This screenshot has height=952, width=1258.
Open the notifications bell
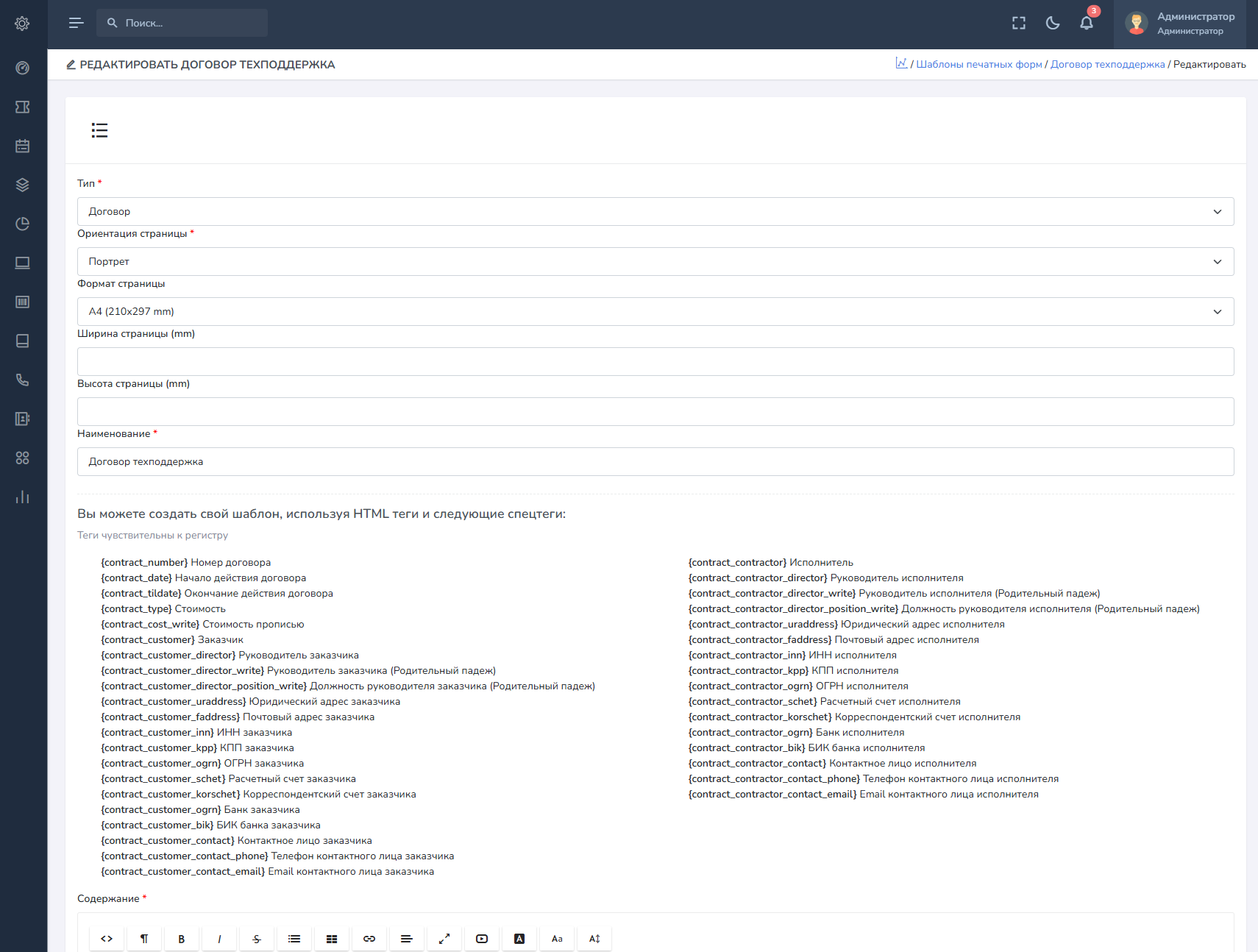[x=1087, y=24]
